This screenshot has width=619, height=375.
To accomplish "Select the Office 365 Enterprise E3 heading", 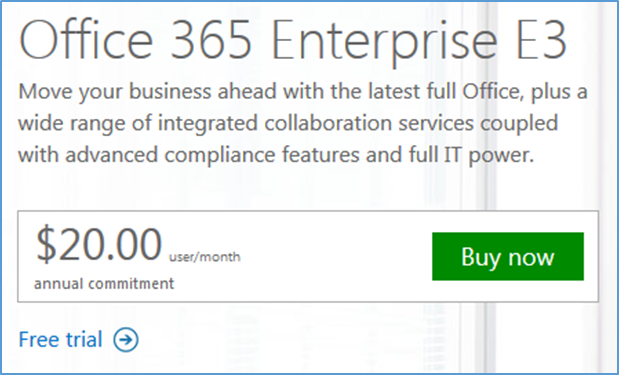I will tap(293, 40).
